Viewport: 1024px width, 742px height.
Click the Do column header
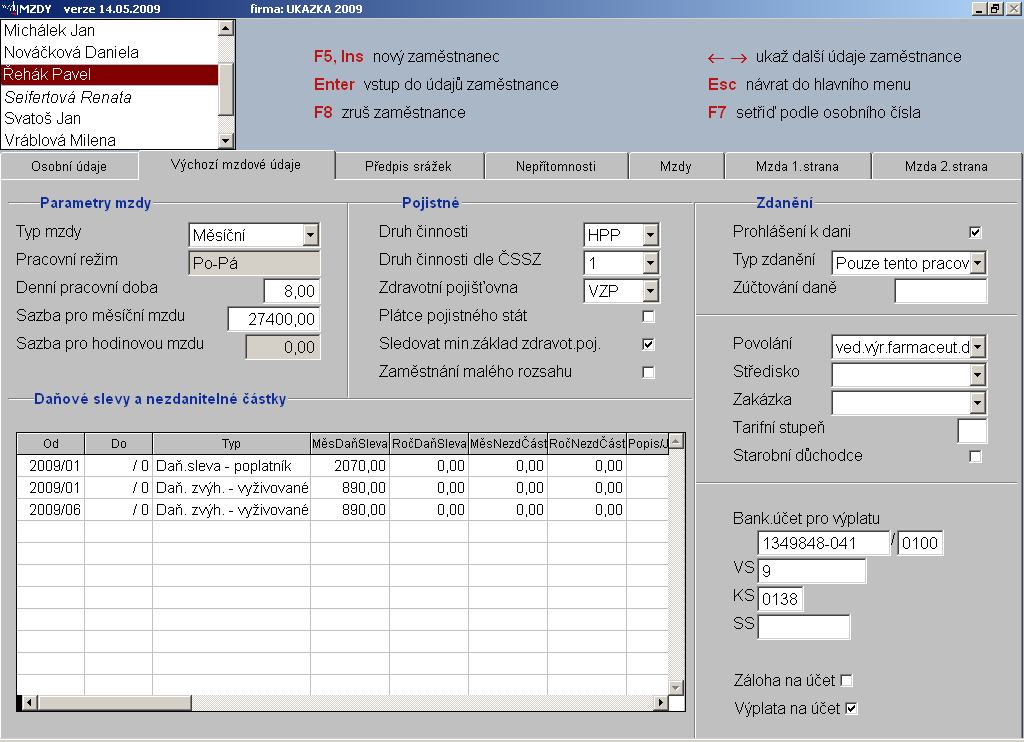point(119,444)
